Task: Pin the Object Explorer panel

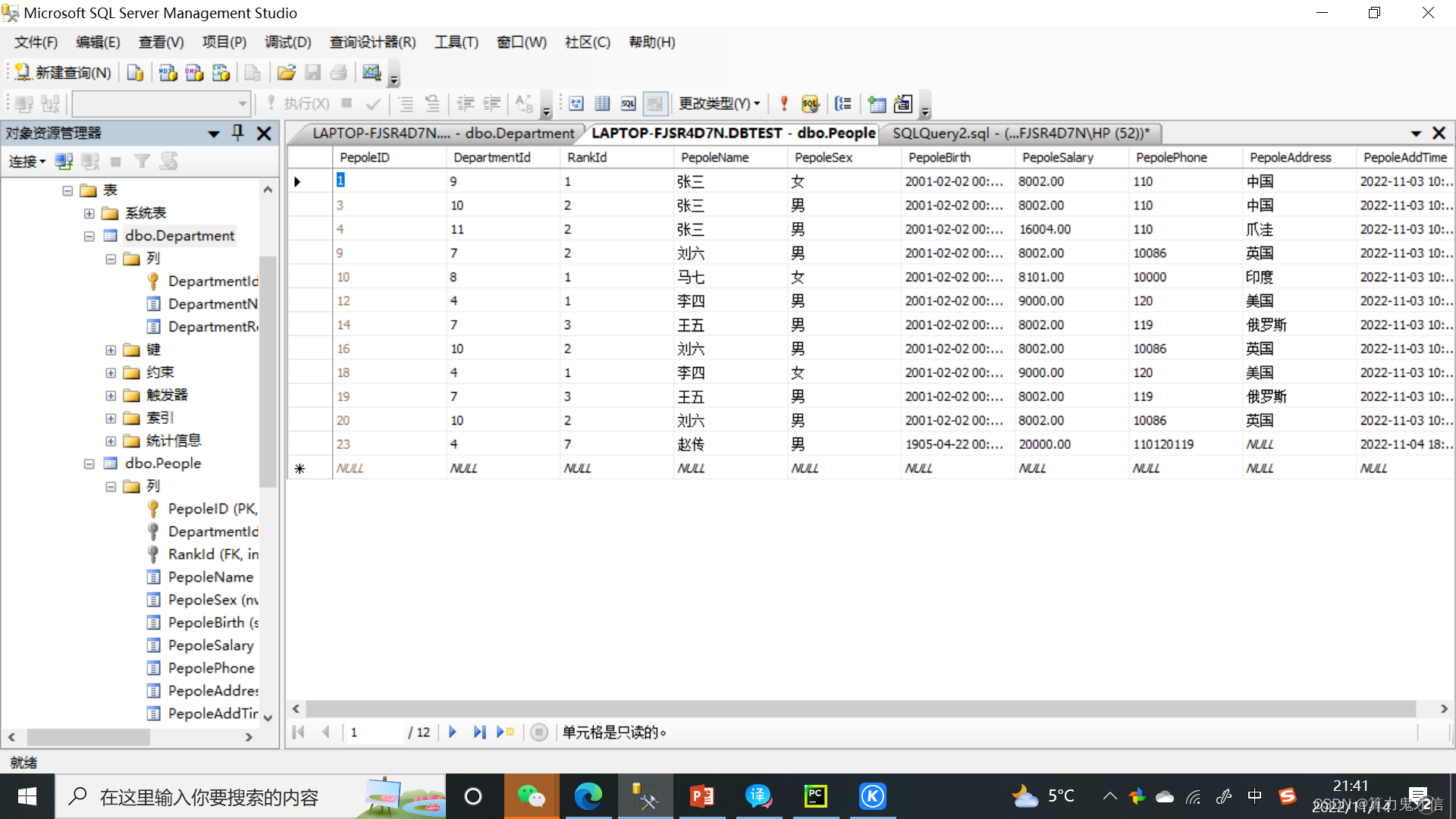Action: pos(238,133)
